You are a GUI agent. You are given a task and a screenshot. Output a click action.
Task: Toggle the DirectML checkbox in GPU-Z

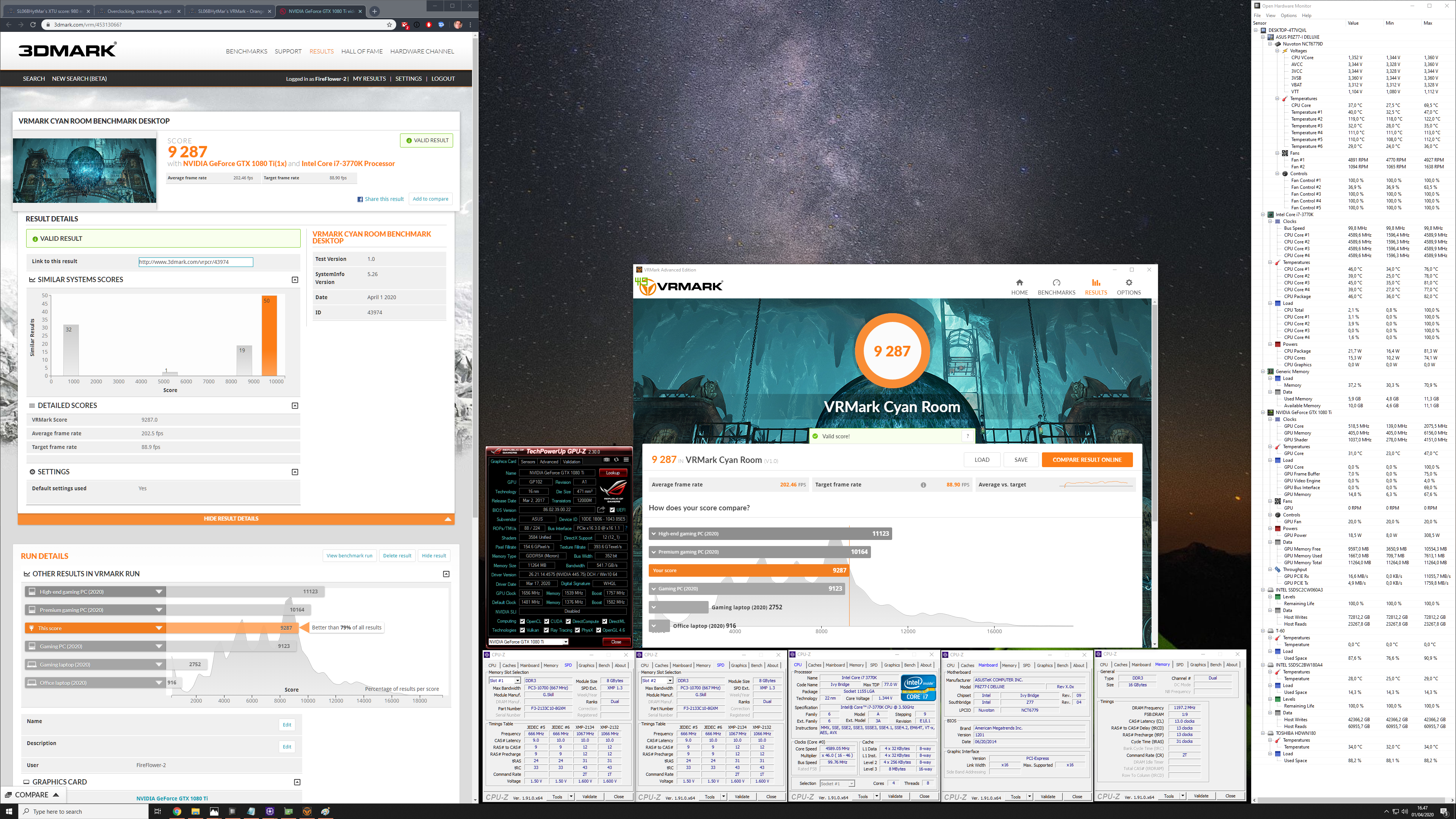(x=605, y=621)
